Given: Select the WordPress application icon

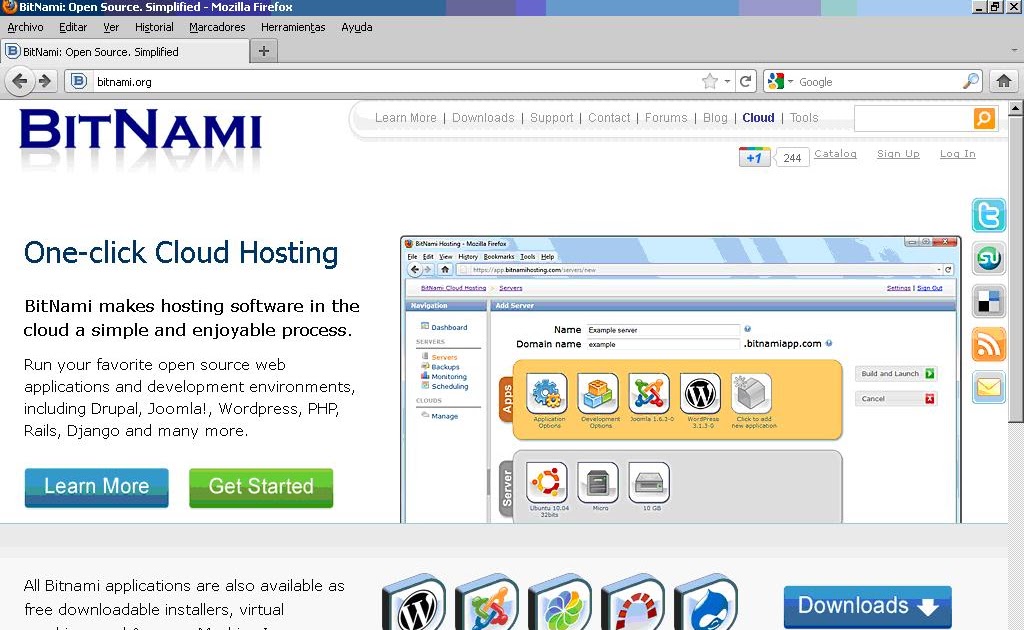Looking at the screenshot, I should click(414, 604).
